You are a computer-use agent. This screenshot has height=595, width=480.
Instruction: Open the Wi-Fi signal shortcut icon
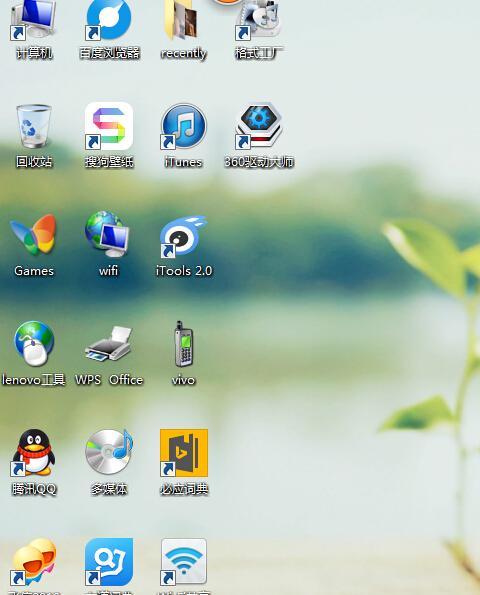click(x=184, y=562)
